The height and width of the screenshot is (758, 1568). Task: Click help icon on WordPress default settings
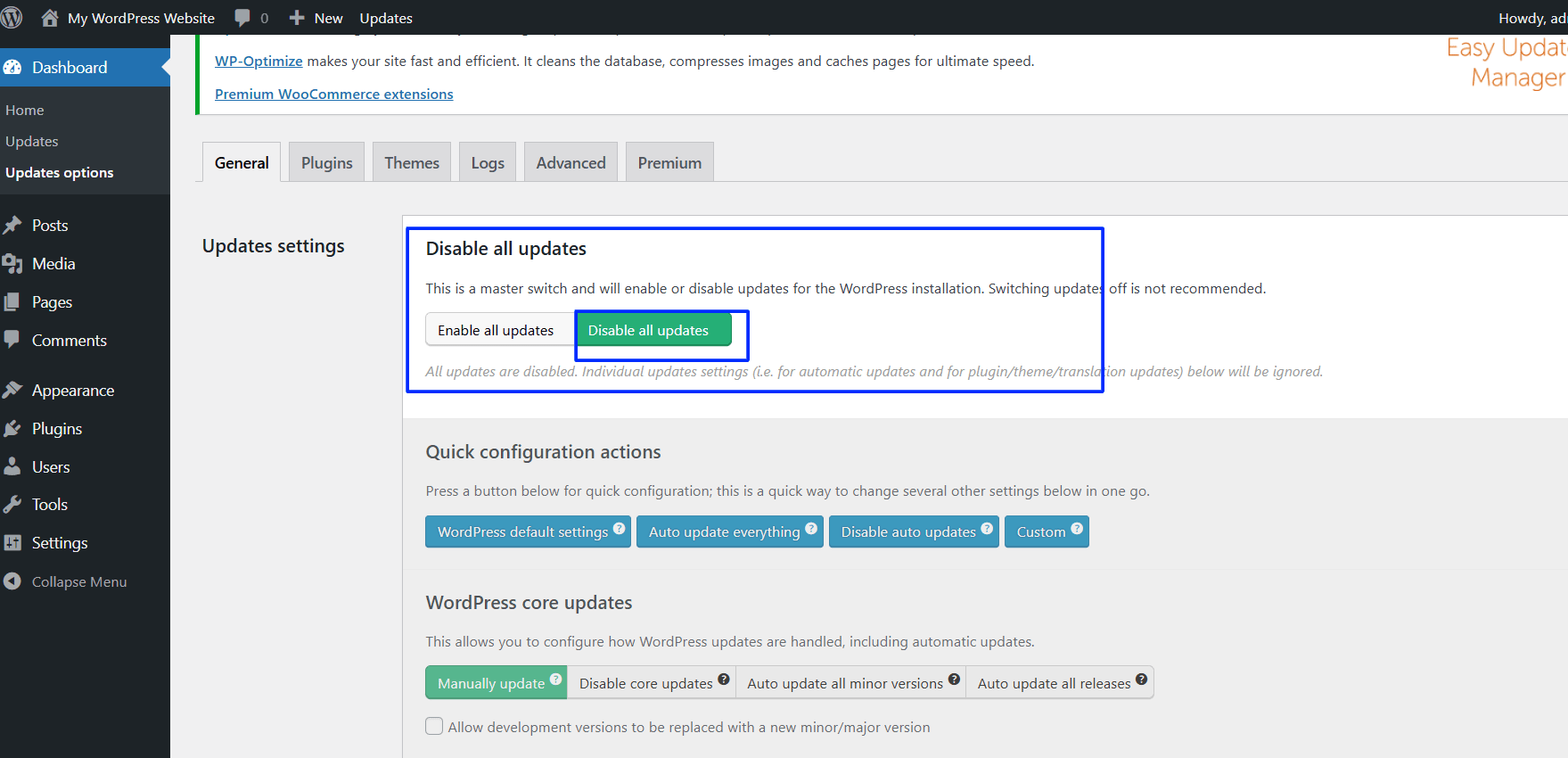coord(620,528)
